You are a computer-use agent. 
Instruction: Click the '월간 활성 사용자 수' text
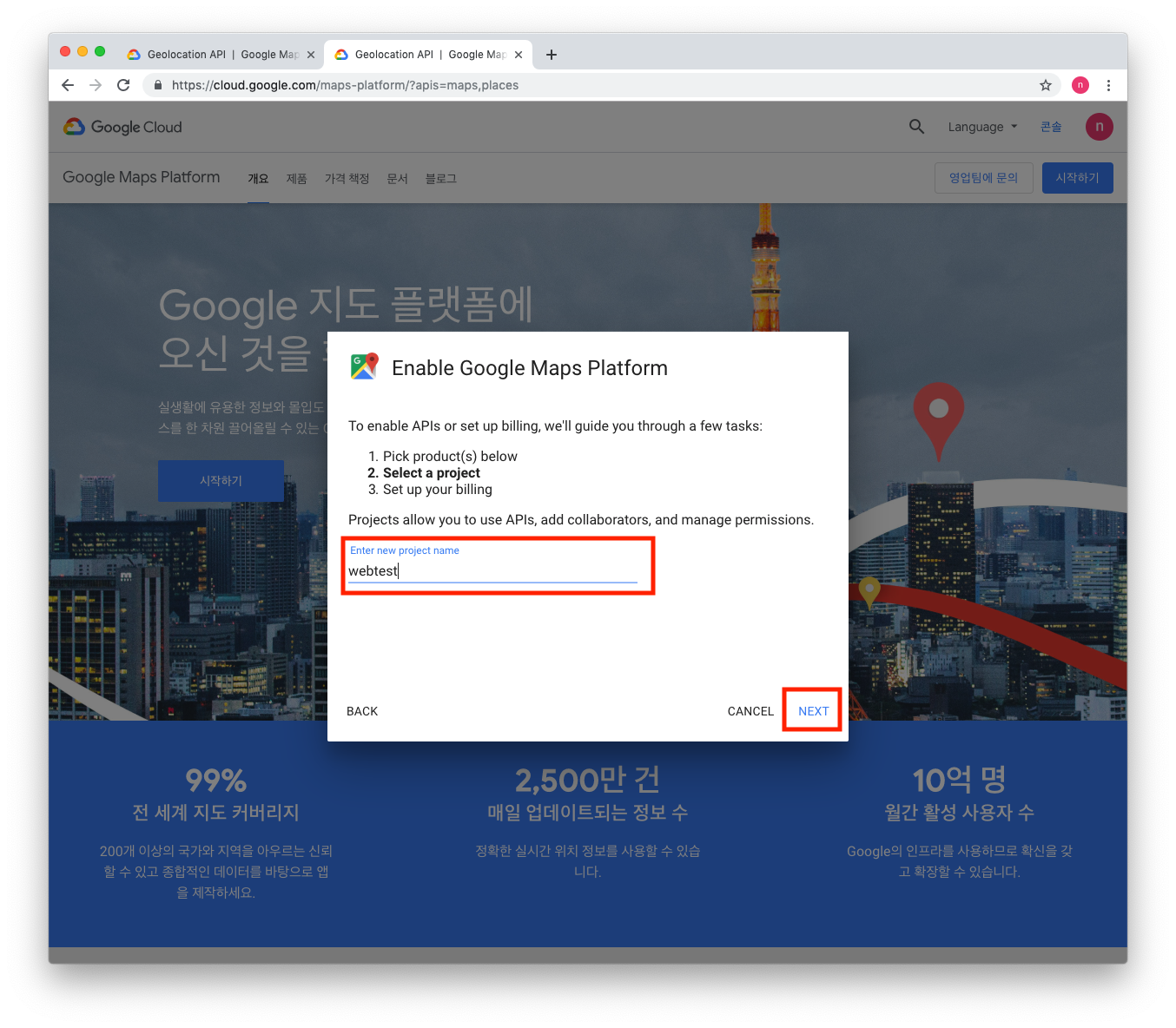pos(959,813)
